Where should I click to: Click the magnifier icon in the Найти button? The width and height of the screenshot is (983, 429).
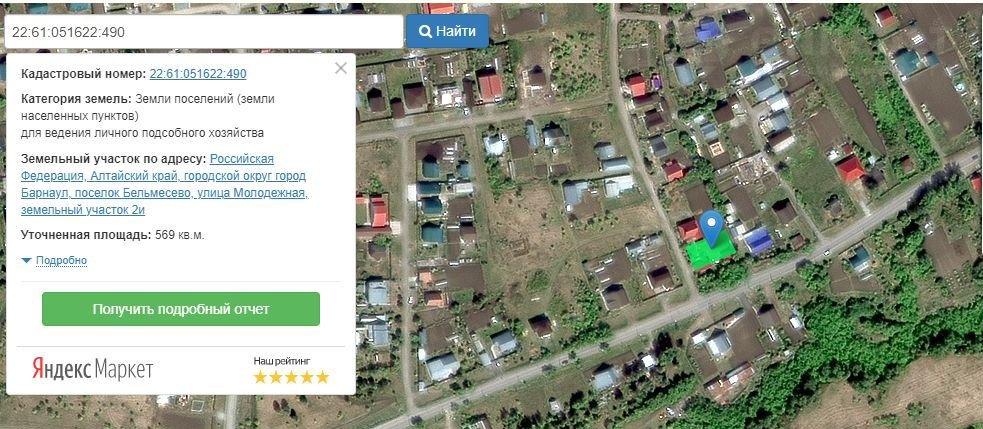point(425,31)
